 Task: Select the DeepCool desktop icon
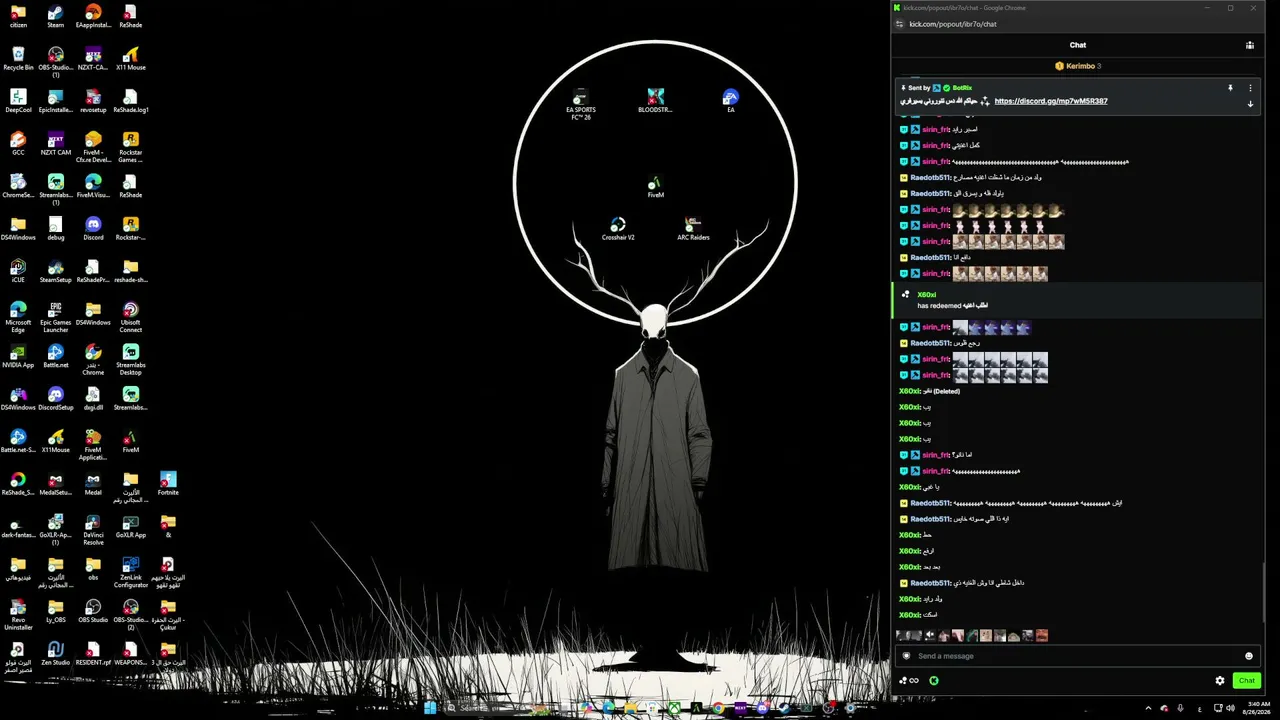coord(18,102)
